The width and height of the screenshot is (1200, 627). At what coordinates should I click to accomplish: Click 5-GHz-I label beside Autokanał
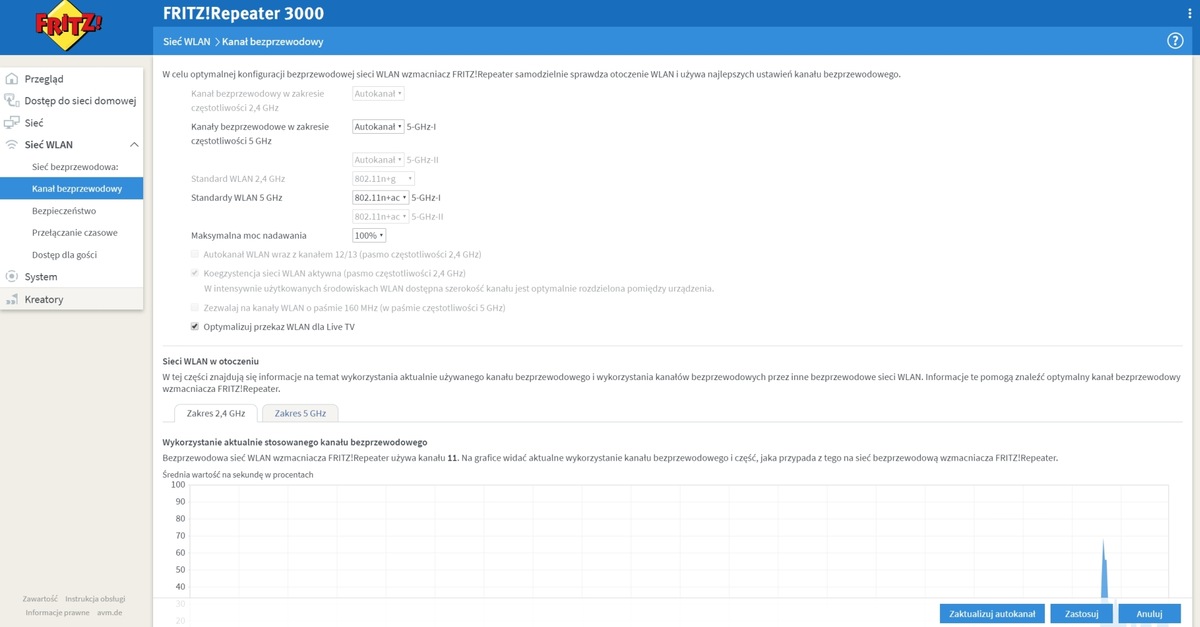422,127
